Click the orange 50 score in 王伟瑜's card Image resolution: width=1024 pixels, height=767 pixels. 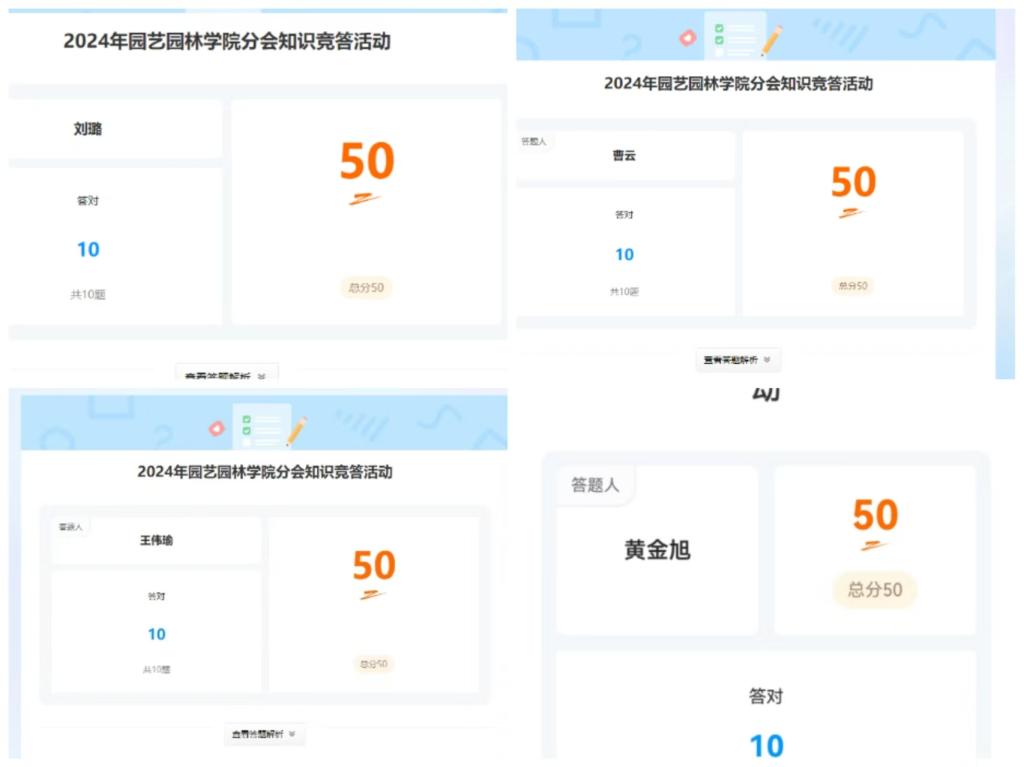(x=374, y=566)
